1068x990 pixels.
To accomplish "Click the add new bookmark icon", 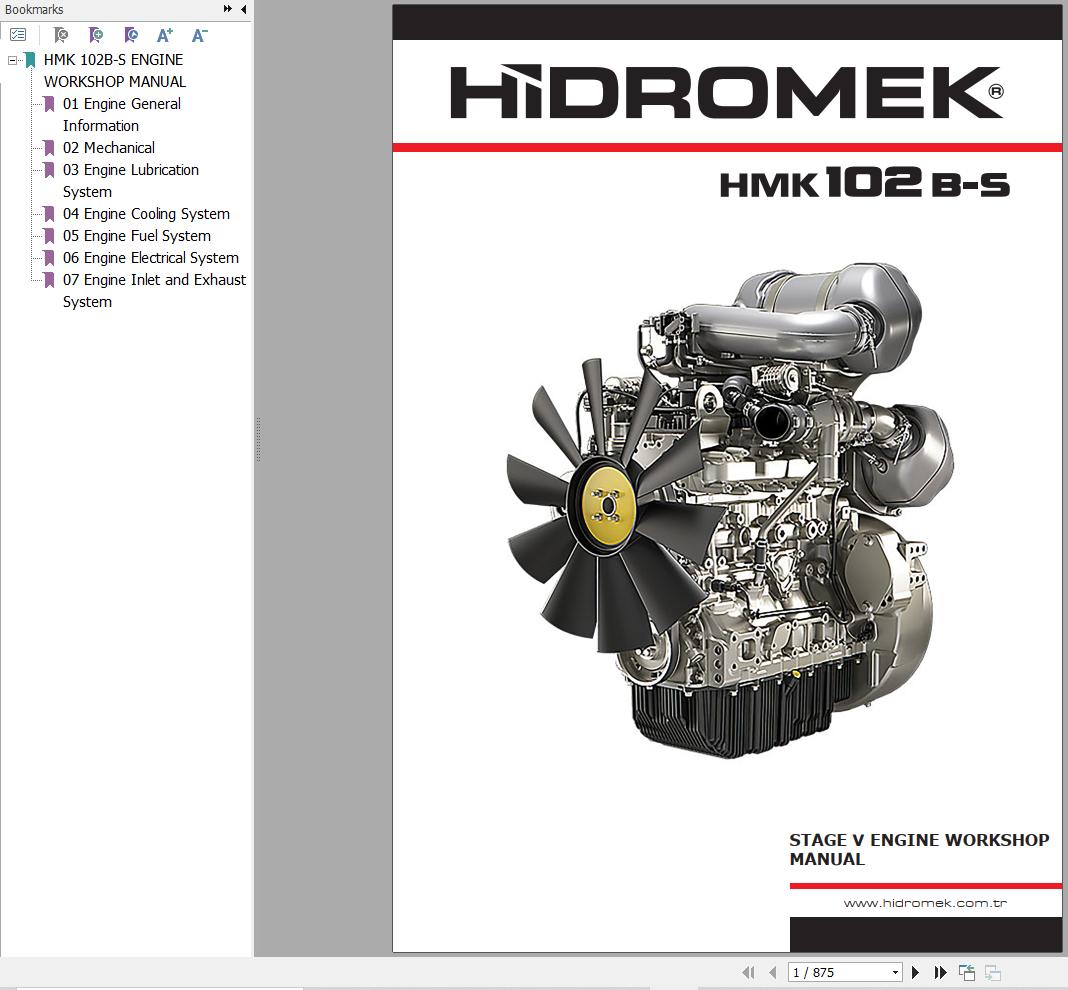I will (96, 35).
